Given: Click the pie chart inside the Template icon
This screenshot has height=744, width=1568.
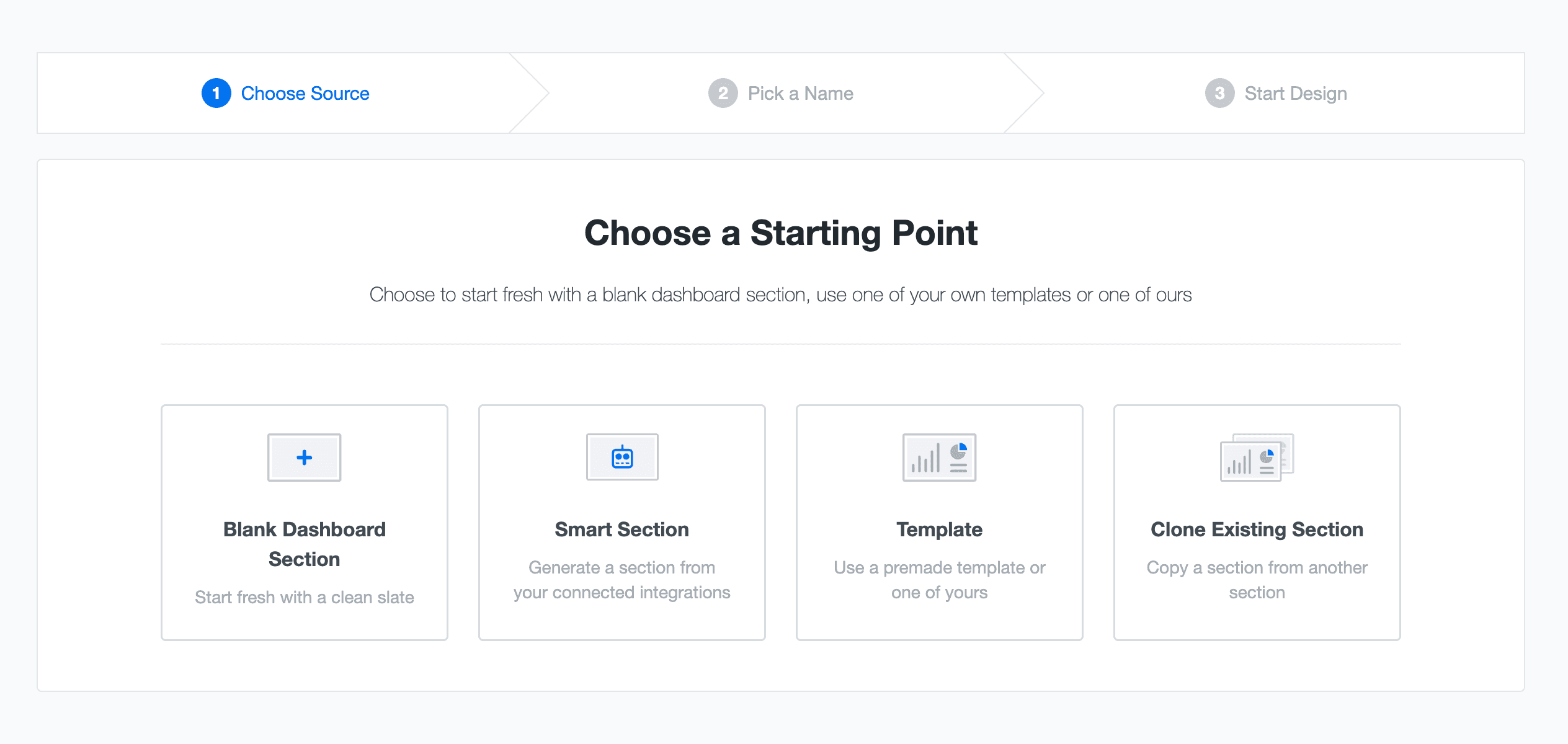Looking at the screenshot, I should pyautogui.click(x=958, y=451).
